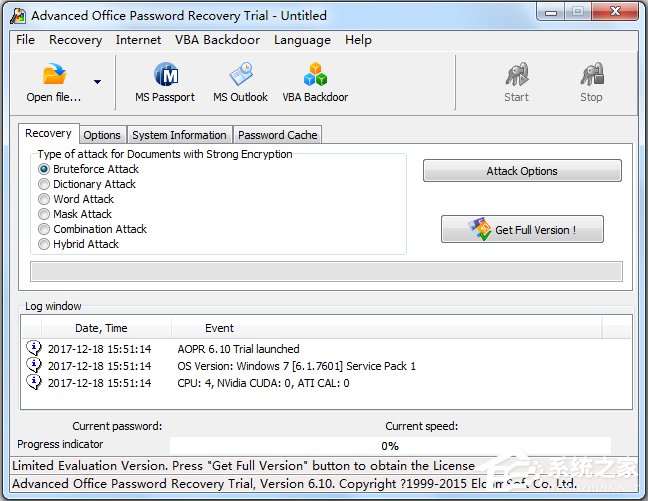Click the Get Full Version button

(522, 229)
